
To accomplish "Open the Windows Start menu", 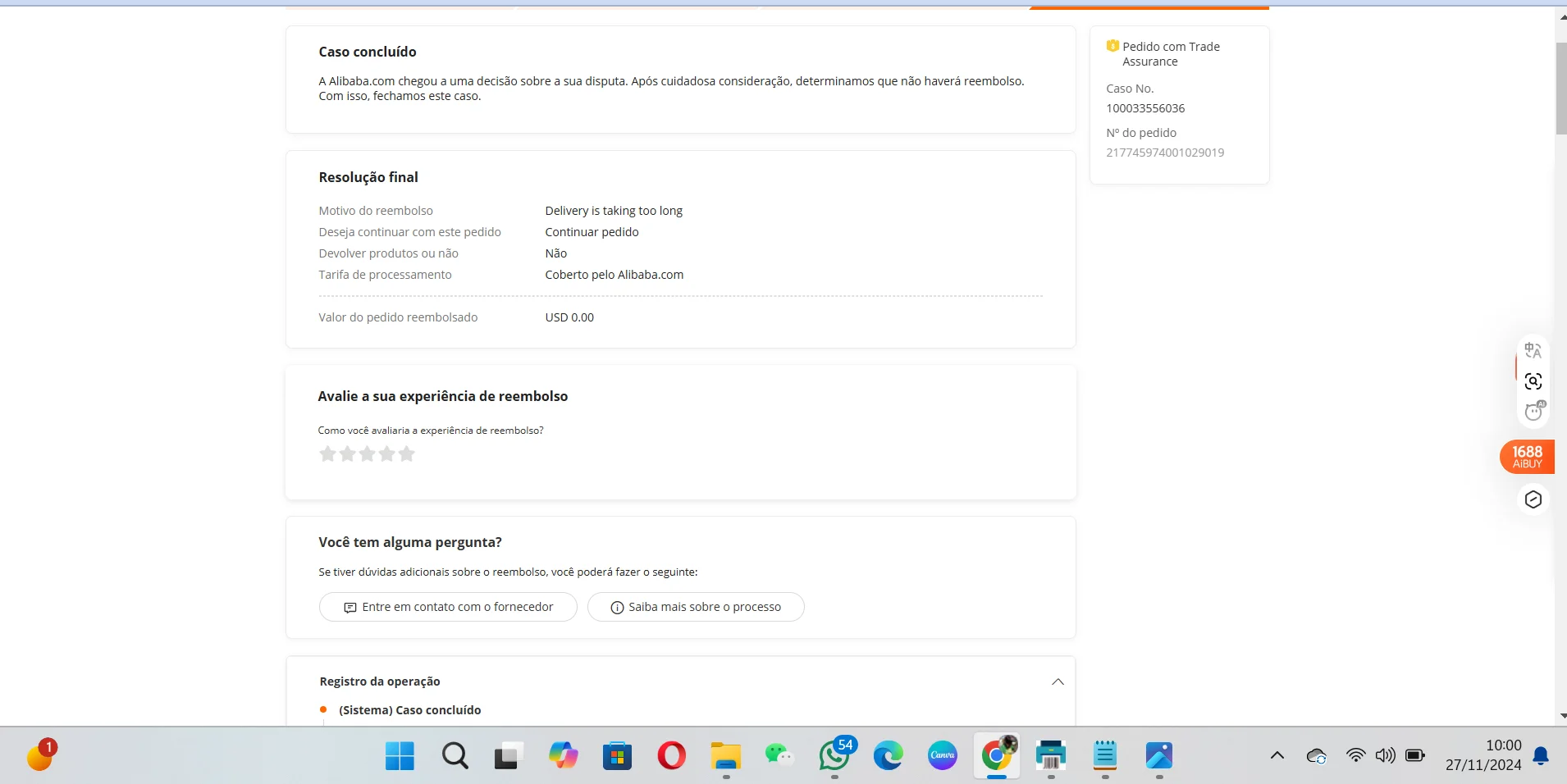I will (400, 755).
